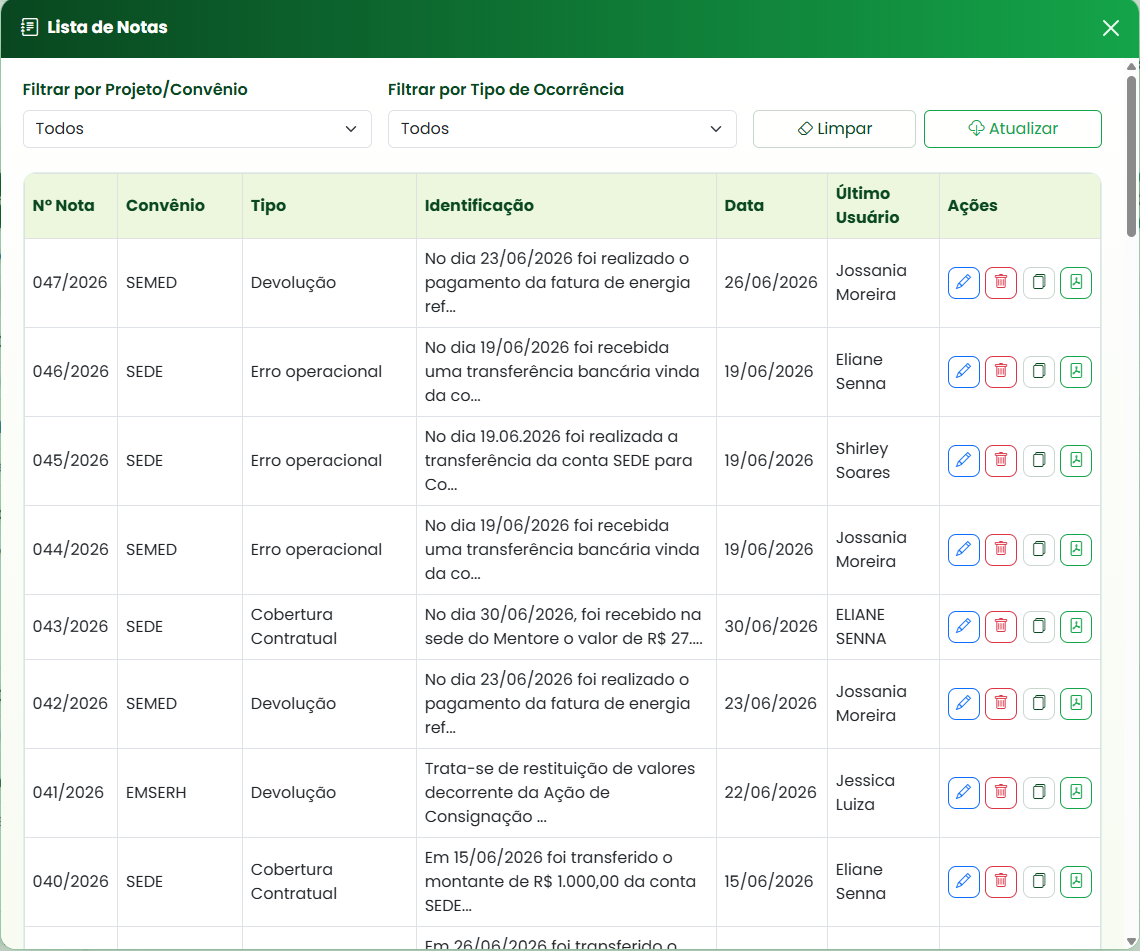Export note 047/2026 as PDF
The height and width of the screenshot is (951, 1140).
[x=1076, y=283]
